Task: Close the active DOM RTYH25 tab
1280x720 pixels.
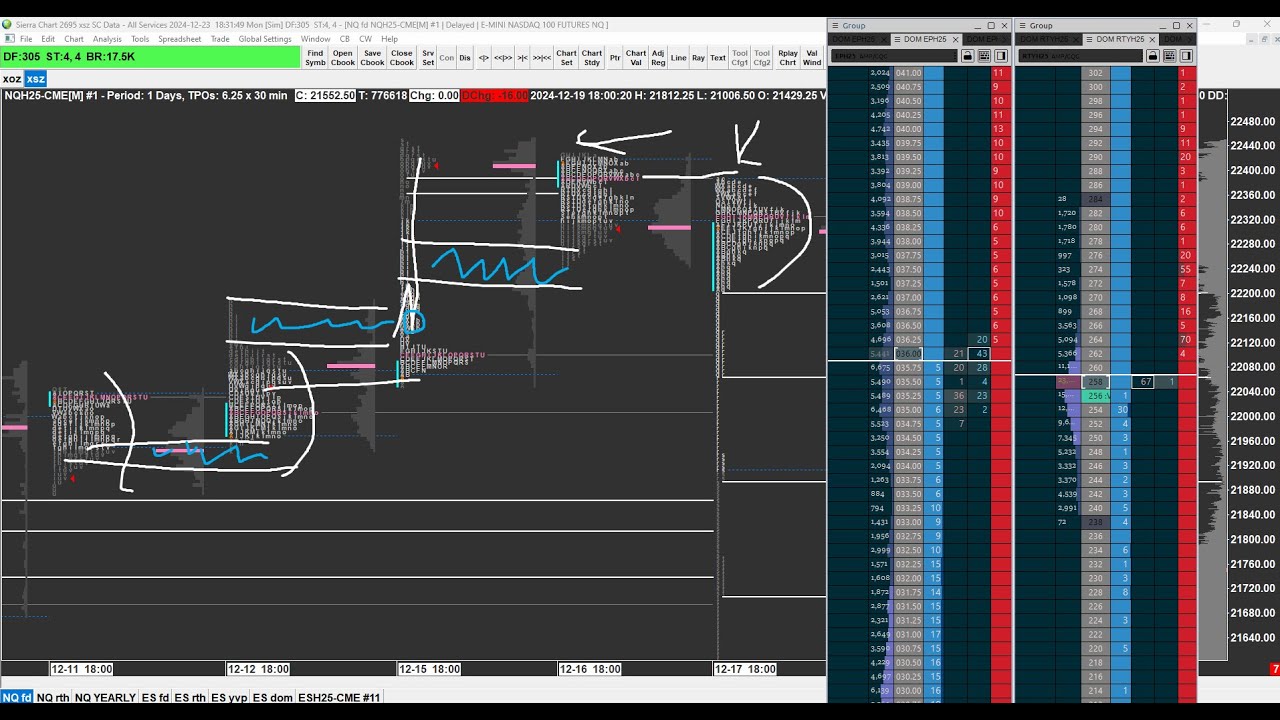Action: tap(1152, 39)
